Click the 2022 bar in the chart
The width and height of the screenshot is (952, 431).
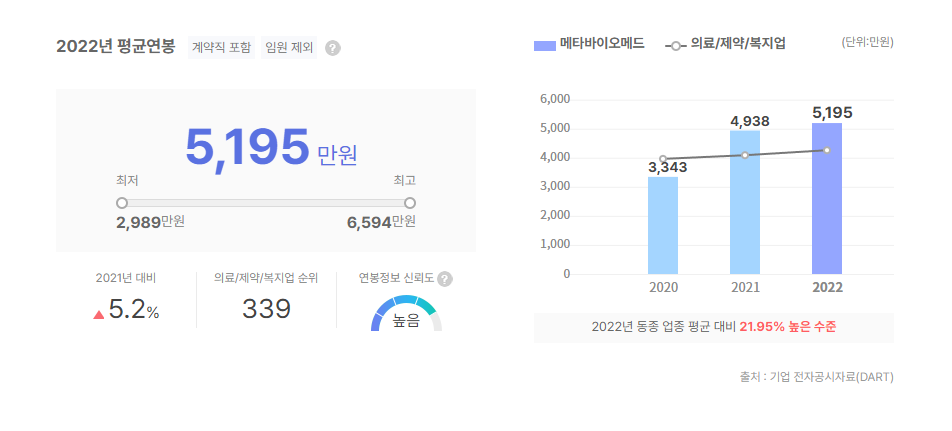point(827,199)
